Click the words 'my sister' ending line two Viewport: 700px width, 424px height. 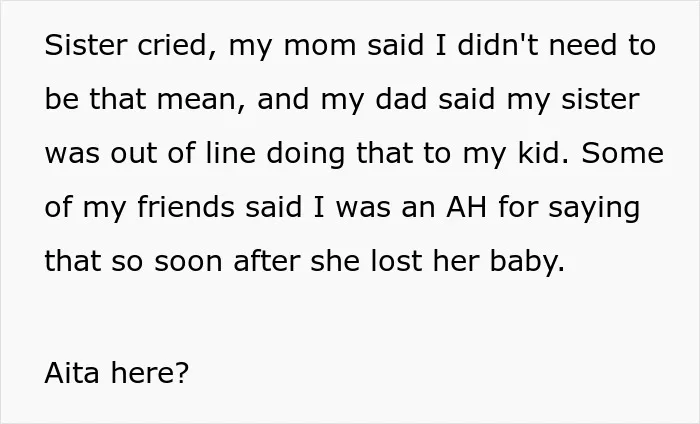pos(573,100)
